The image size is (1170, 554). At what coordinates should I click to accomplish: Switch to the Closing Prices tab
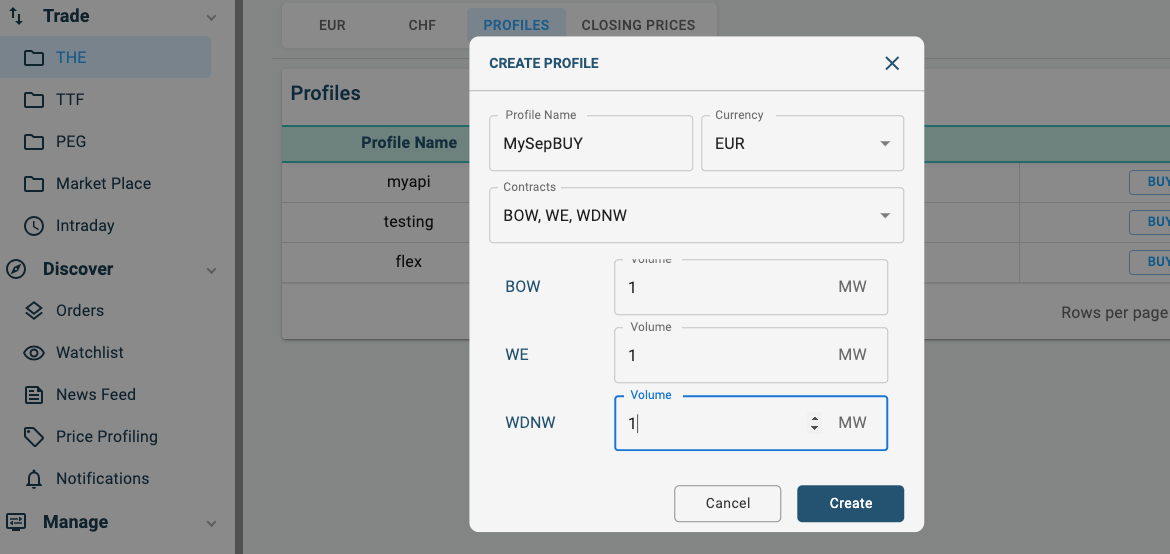point(638,25)
